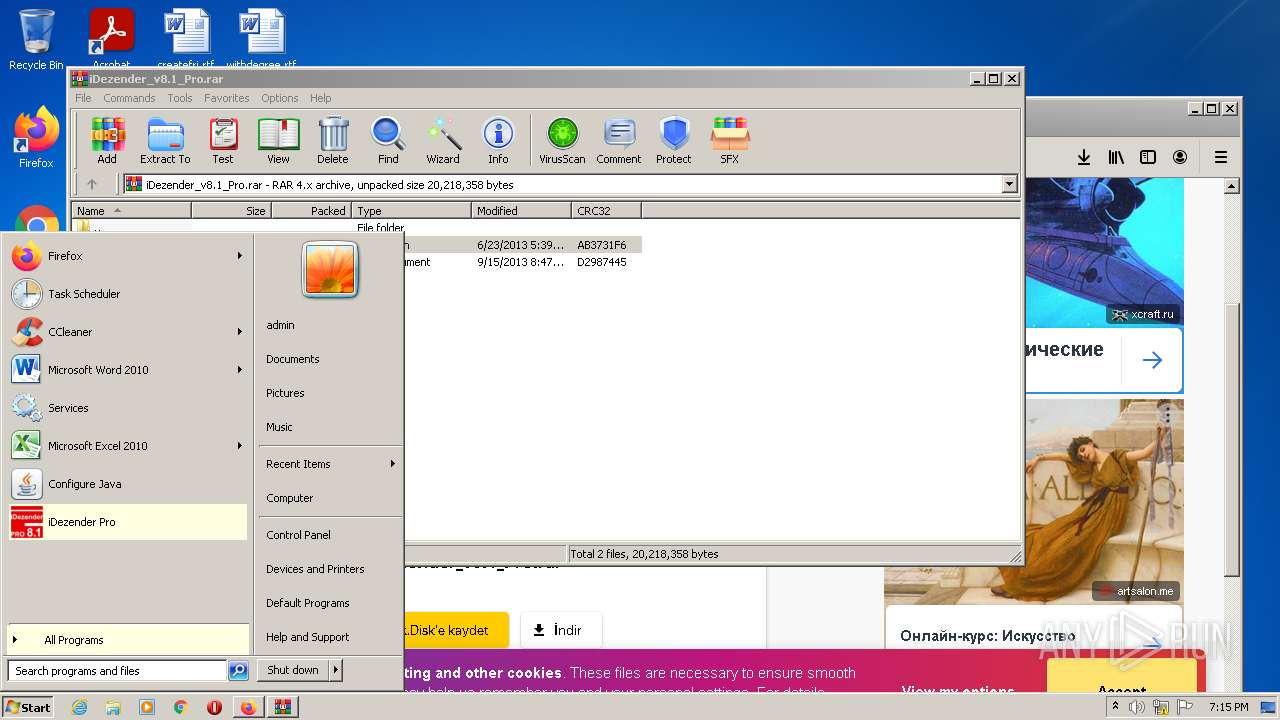Open Task Scheduler from Start menu
Screen dimensions: 1280x720
[x=128, y=294]
